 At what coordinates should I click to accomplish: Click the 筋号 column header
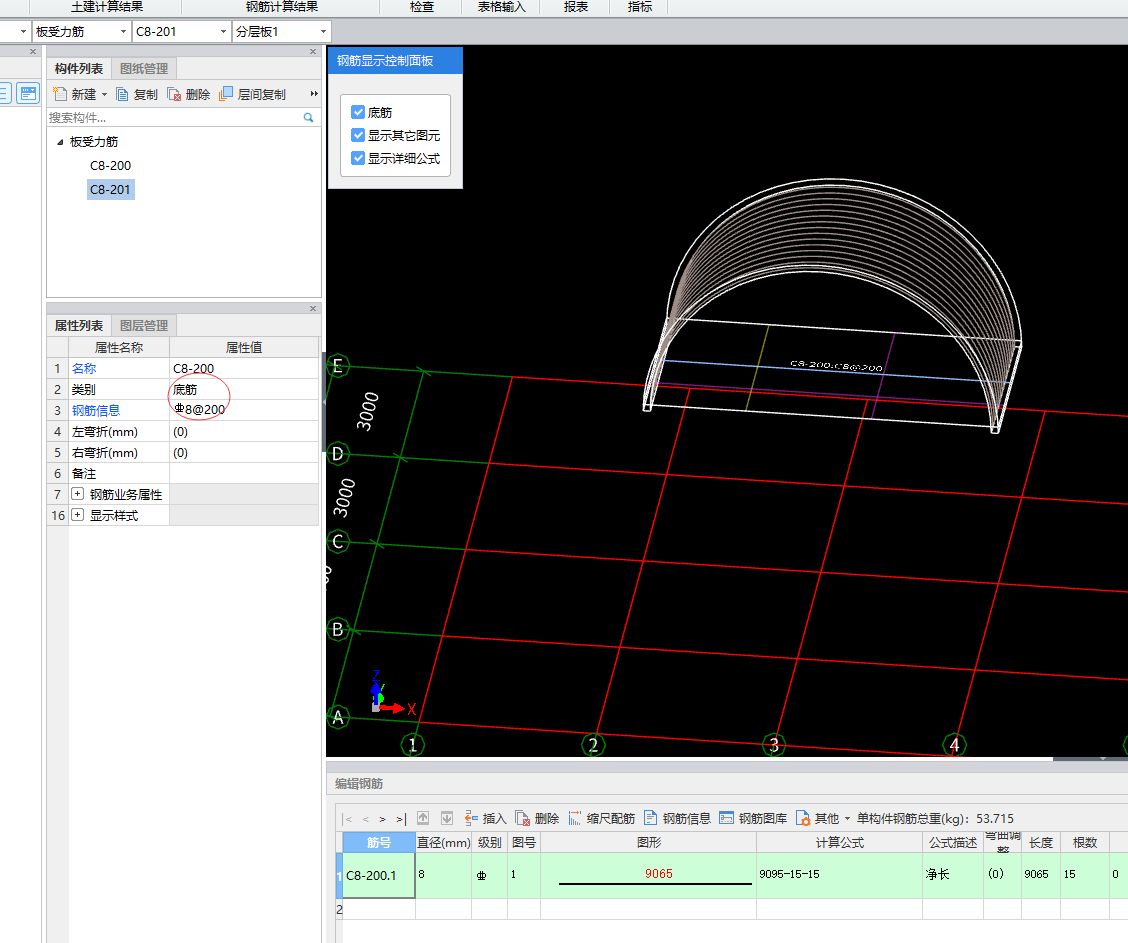(x=379, y=842)
